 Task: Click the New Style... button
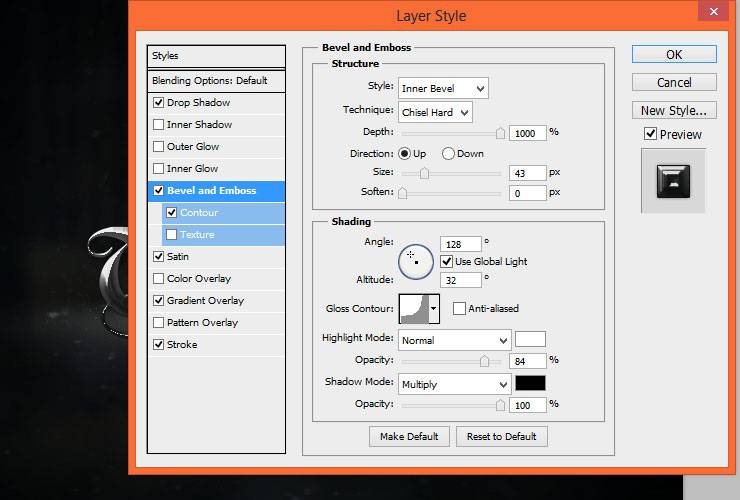point(674,110)
